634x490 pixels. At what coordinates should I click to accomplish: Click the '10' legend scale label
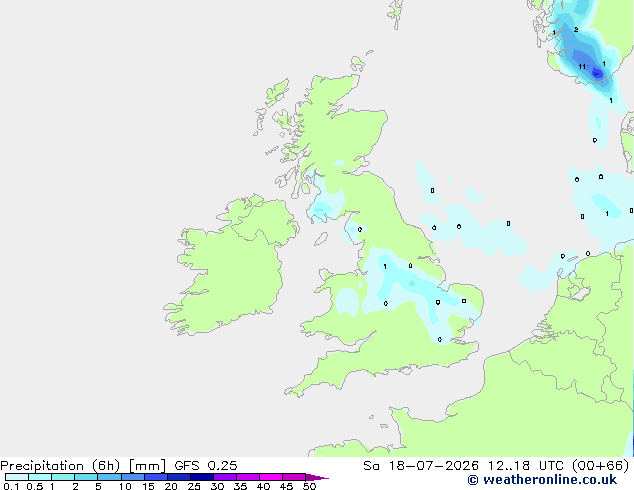click(125, 486)
